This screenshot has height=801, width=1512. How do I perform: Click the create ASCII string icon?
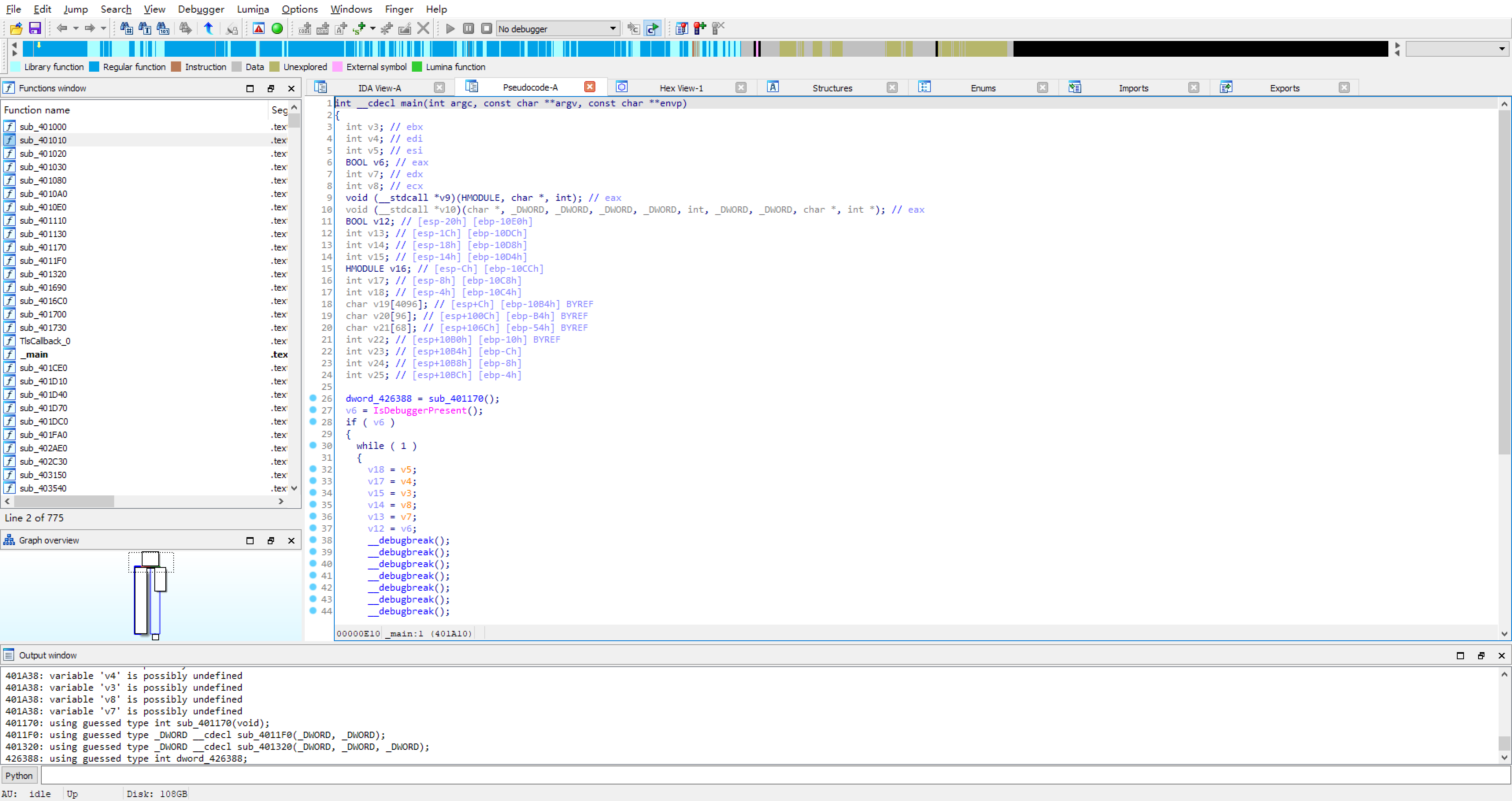341,28
